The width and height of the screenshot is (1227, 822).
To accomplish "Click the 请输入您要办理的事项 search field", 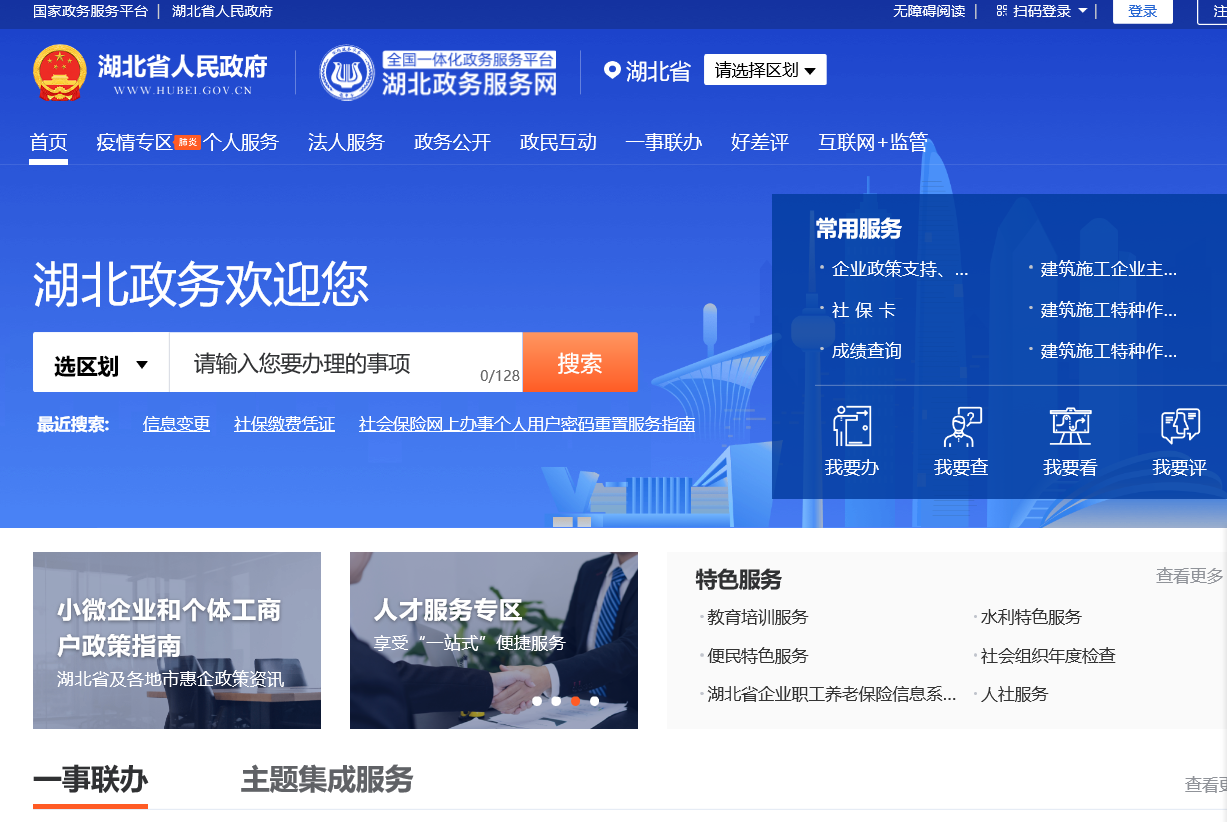I will tap(330, 363).
